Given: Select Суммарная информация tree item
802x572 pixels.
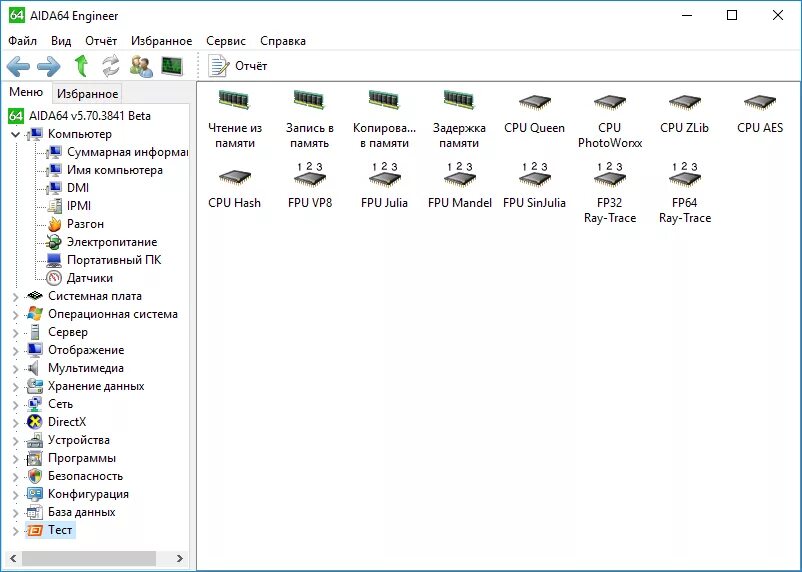Looking at the screenshot, I should (x=117, y=152).
